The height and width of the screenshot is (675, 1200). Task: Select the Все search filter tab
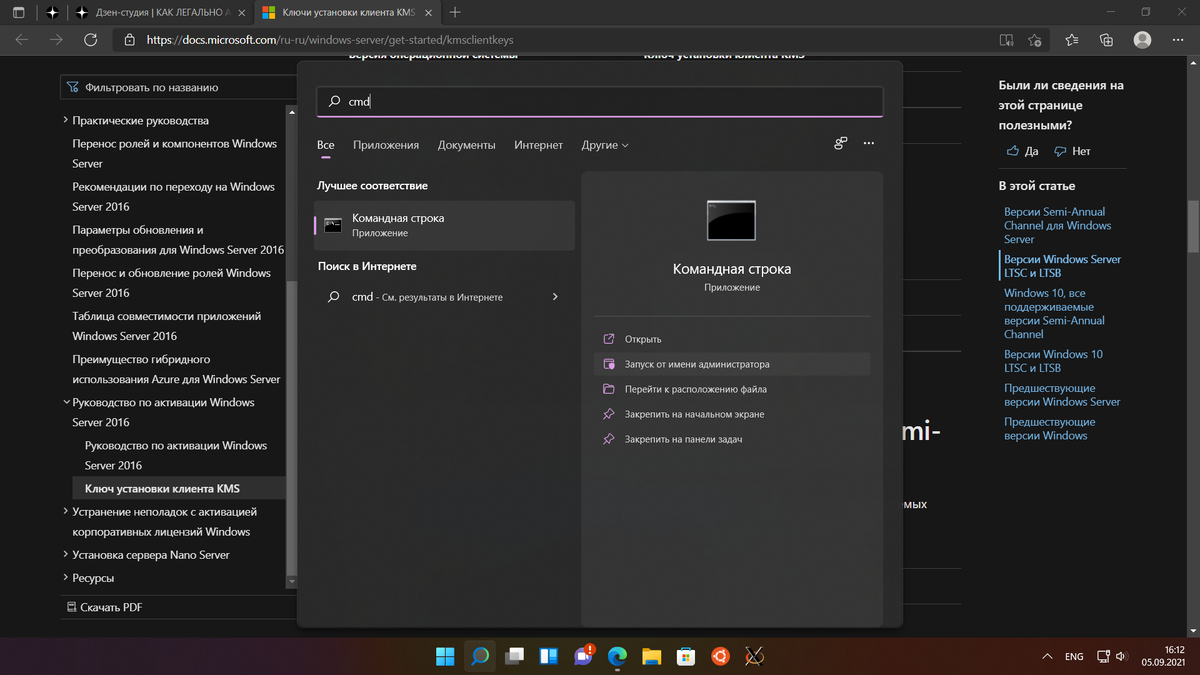[x=325, y=145]
